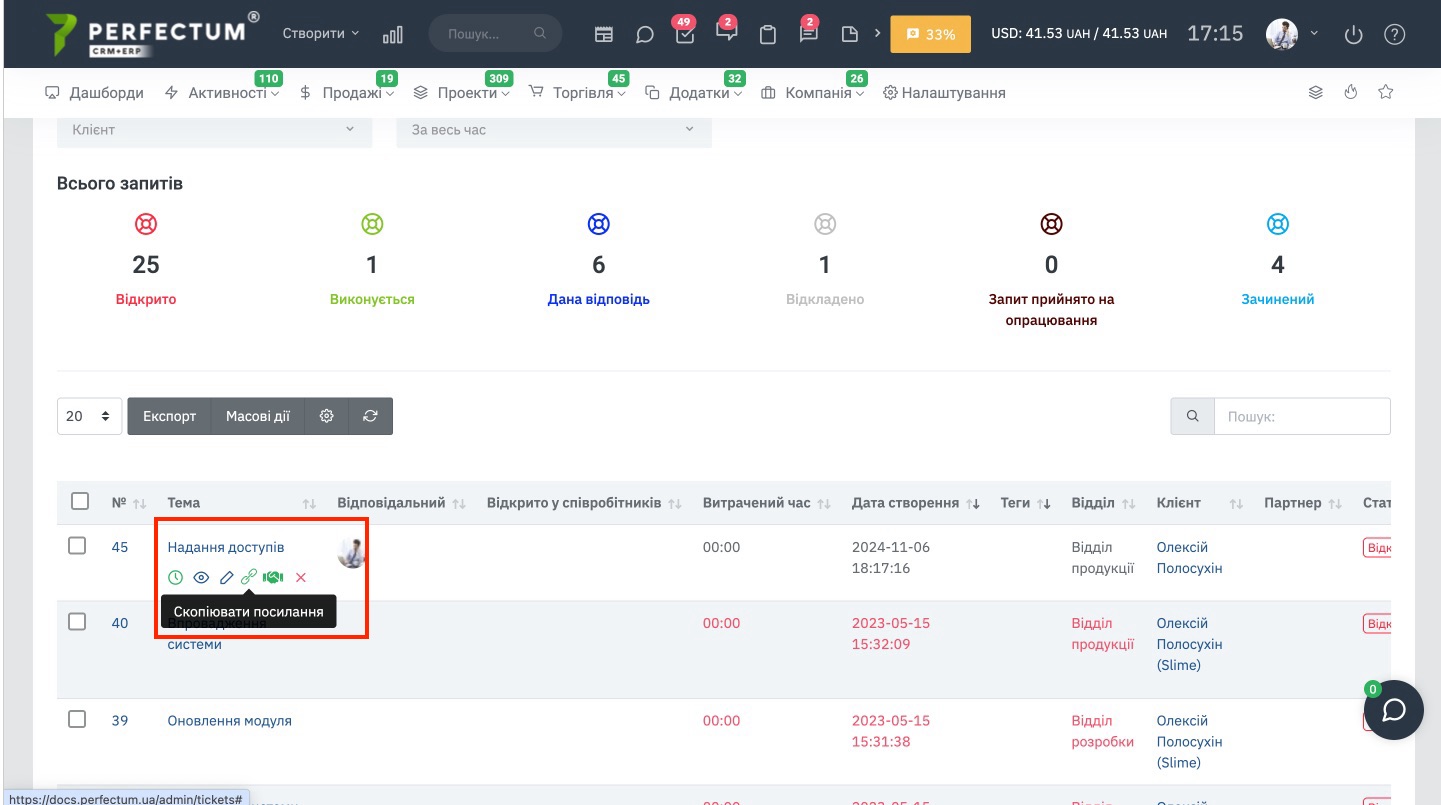
Task: Click the table settings gear button
Action: point(326,416)
